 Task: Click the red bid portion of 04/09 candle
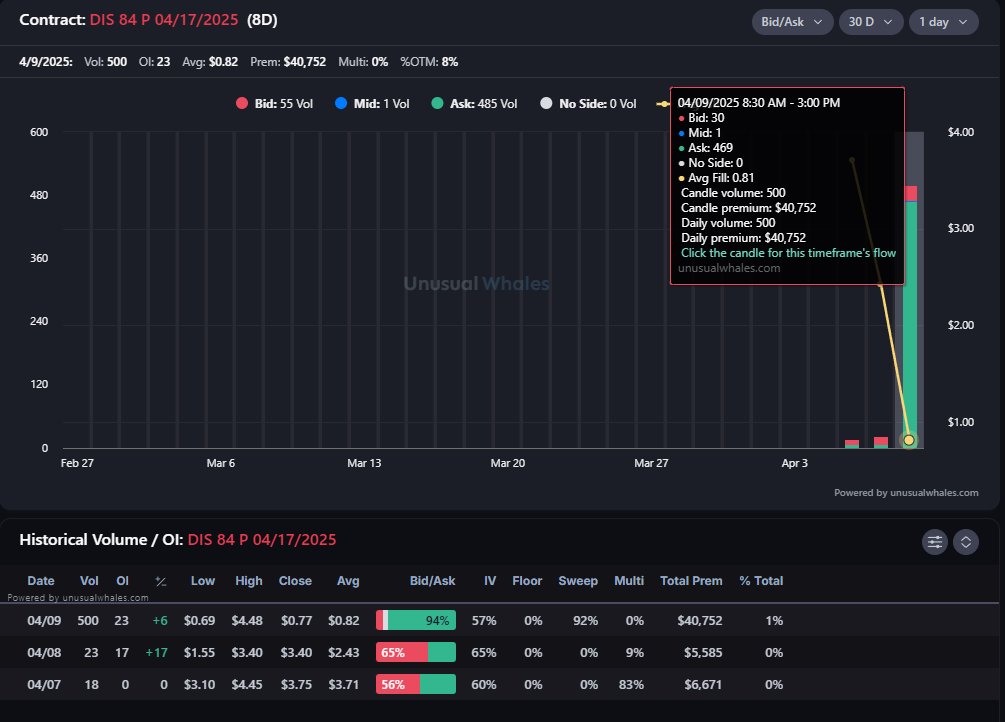point(910,194)
